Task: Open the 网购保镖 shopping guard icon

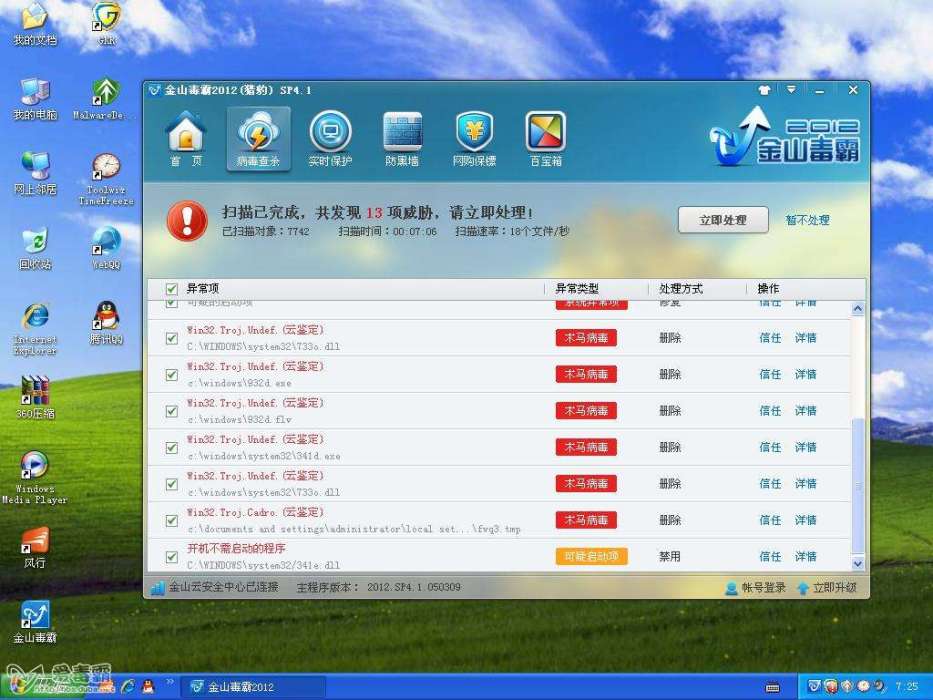Action: click(474, 139)
